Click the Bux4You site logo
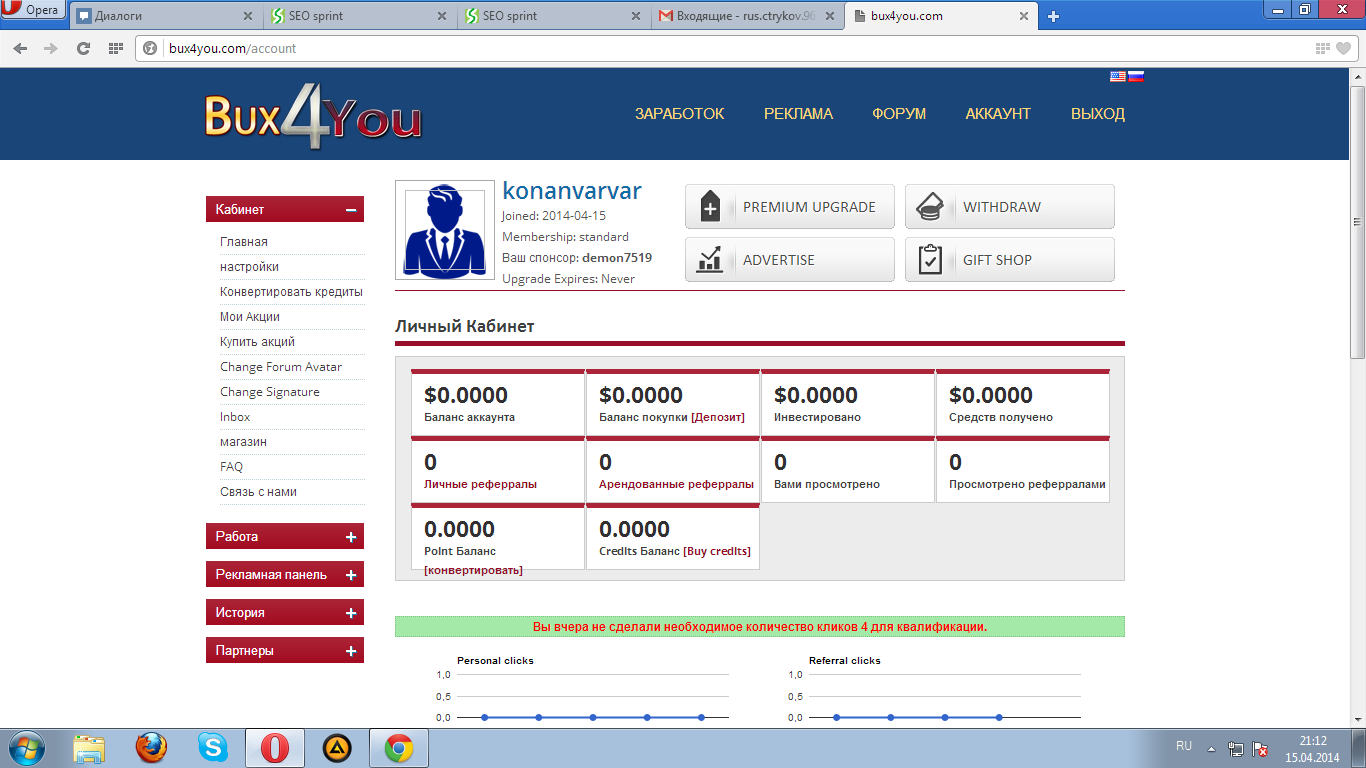This screenshot has width=1366, height=768. pos(313,118)
